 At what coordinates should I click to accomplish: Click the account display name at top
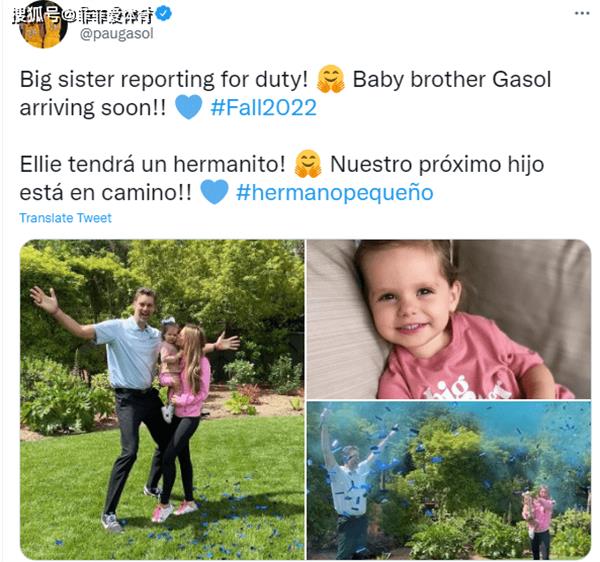pyautogui.click(x=83, y=16)
